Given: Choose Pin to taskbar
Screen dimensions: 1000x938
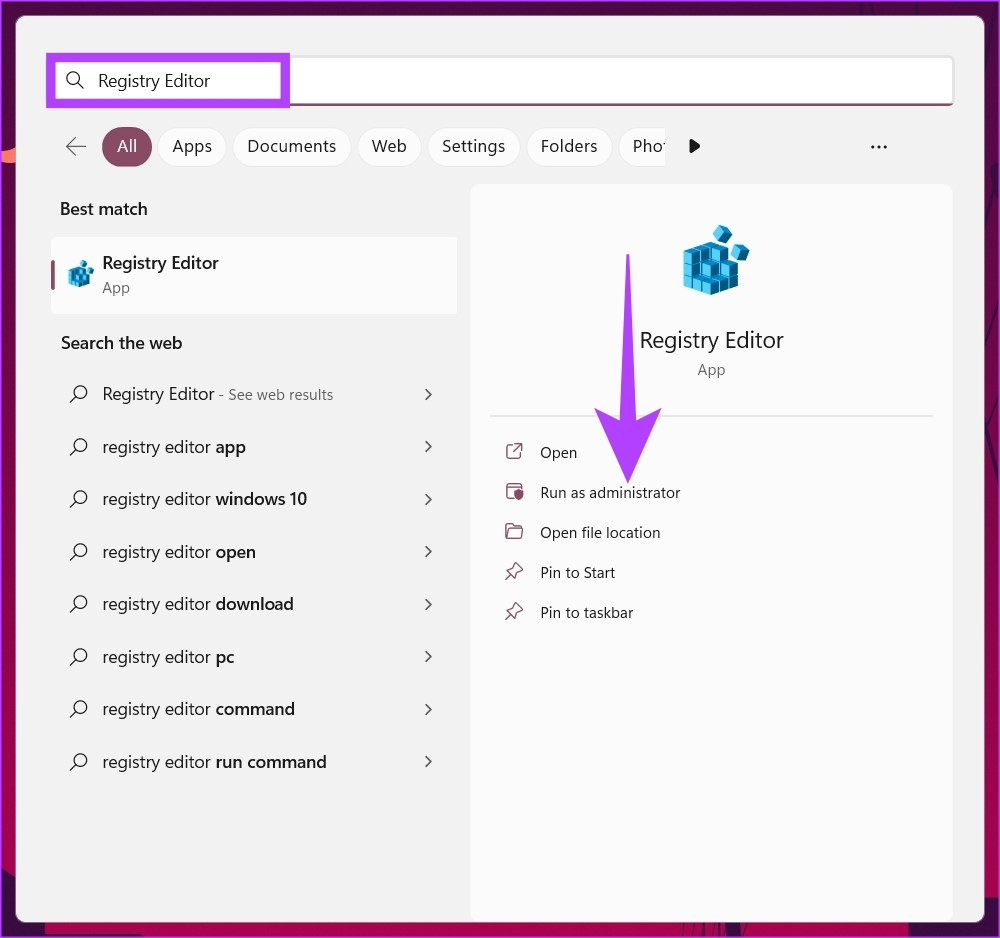Looking at the screenshot, I should [x=586, y=613].
